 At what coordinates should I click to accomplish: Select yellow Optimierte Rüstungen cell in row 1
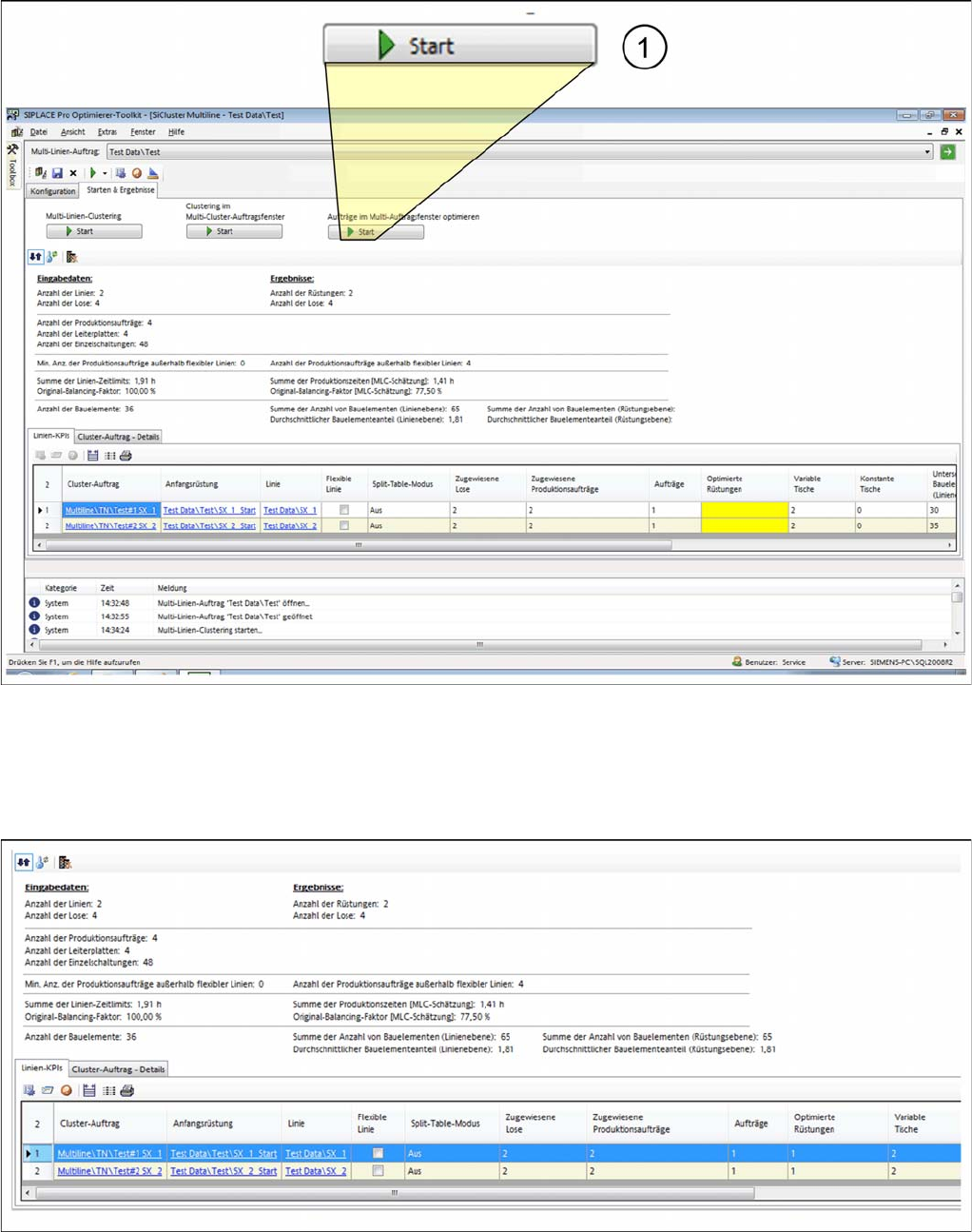[x=745, y=510]
